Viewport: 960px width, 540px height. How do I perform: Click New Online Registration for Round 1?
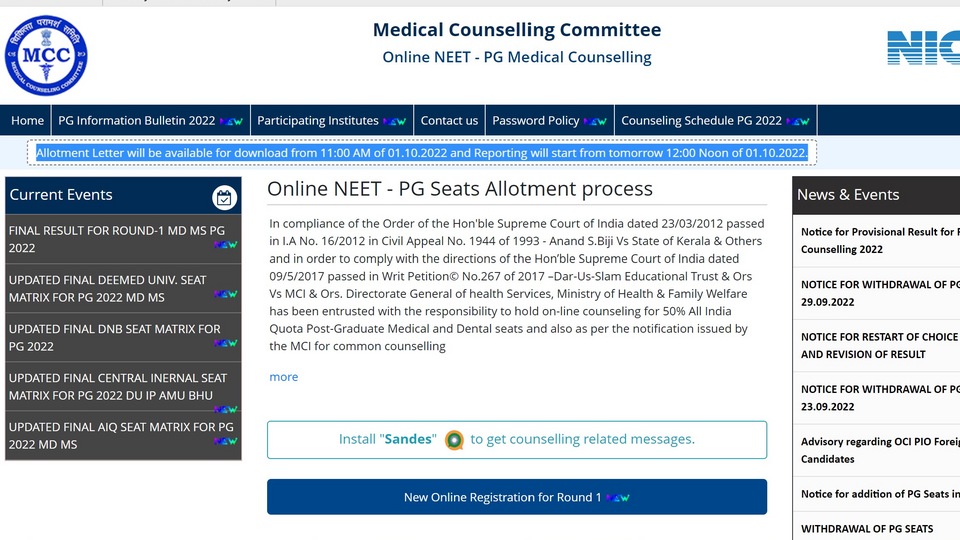pos(517,497)
